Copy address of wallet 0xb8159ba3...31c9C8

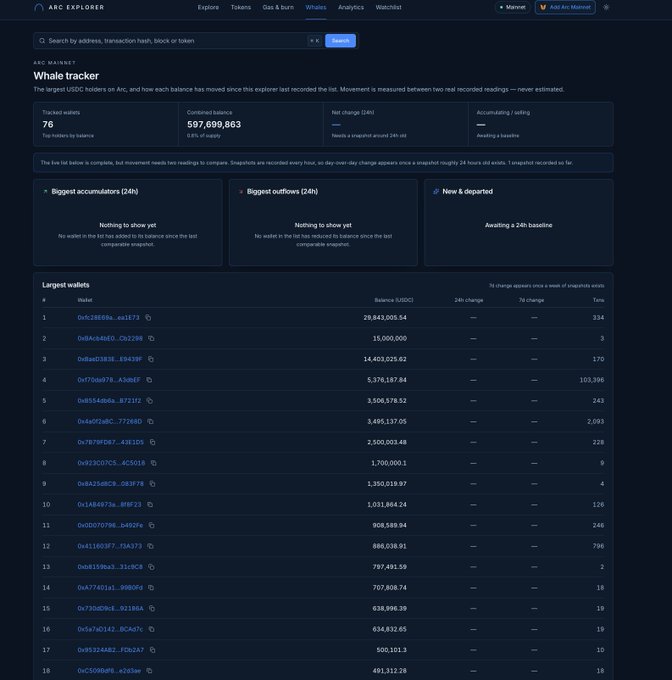point(151,567)
